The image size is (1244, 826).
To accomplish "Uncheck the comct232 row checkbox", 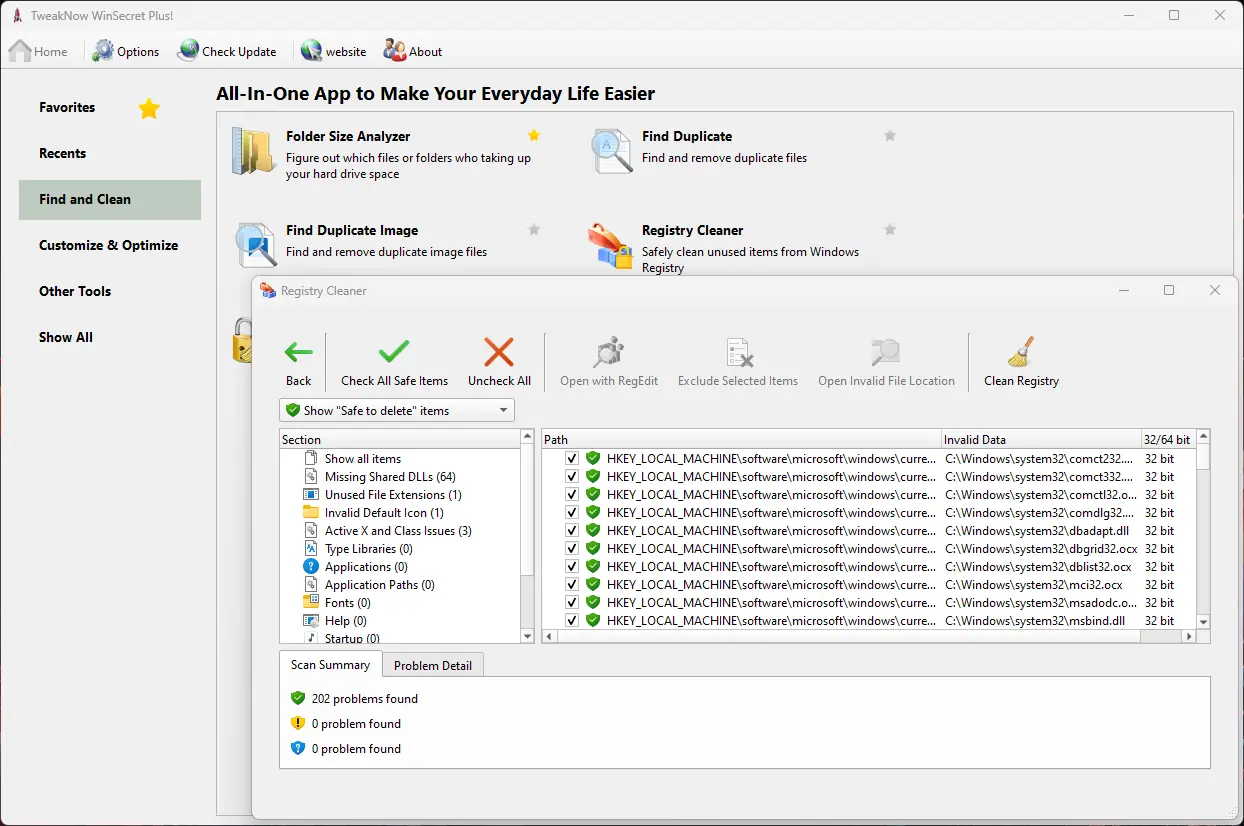I will tap(572, 458).
